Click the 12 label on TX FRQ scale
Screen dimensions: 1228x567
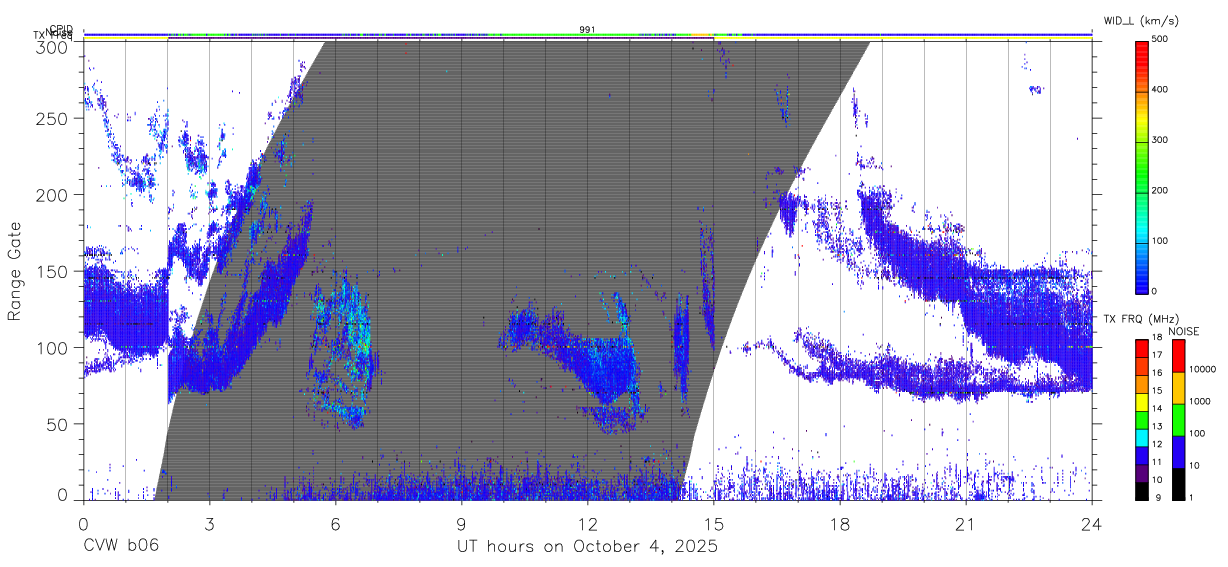coord(1156,443)
